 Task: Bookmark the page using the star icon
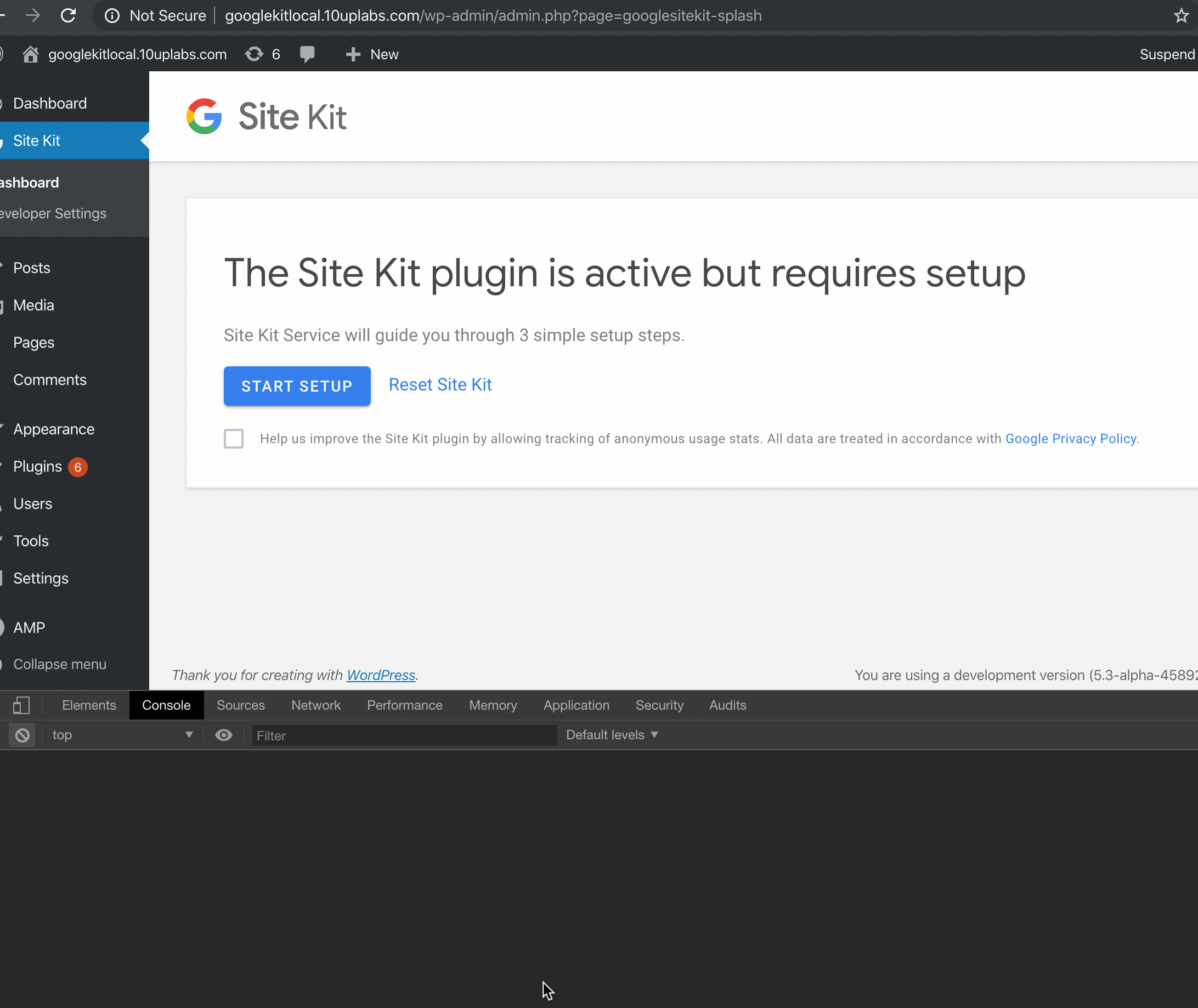point(1181,15)
